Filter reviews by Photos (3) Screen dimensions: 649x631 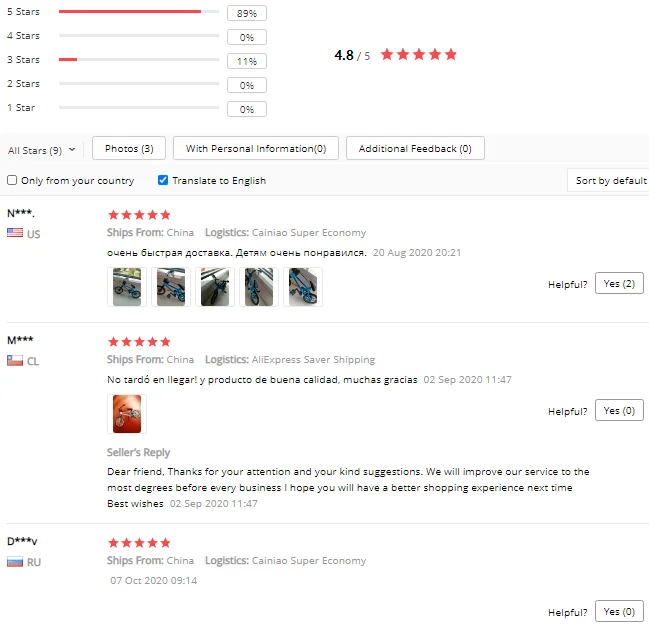pos(129,148)
